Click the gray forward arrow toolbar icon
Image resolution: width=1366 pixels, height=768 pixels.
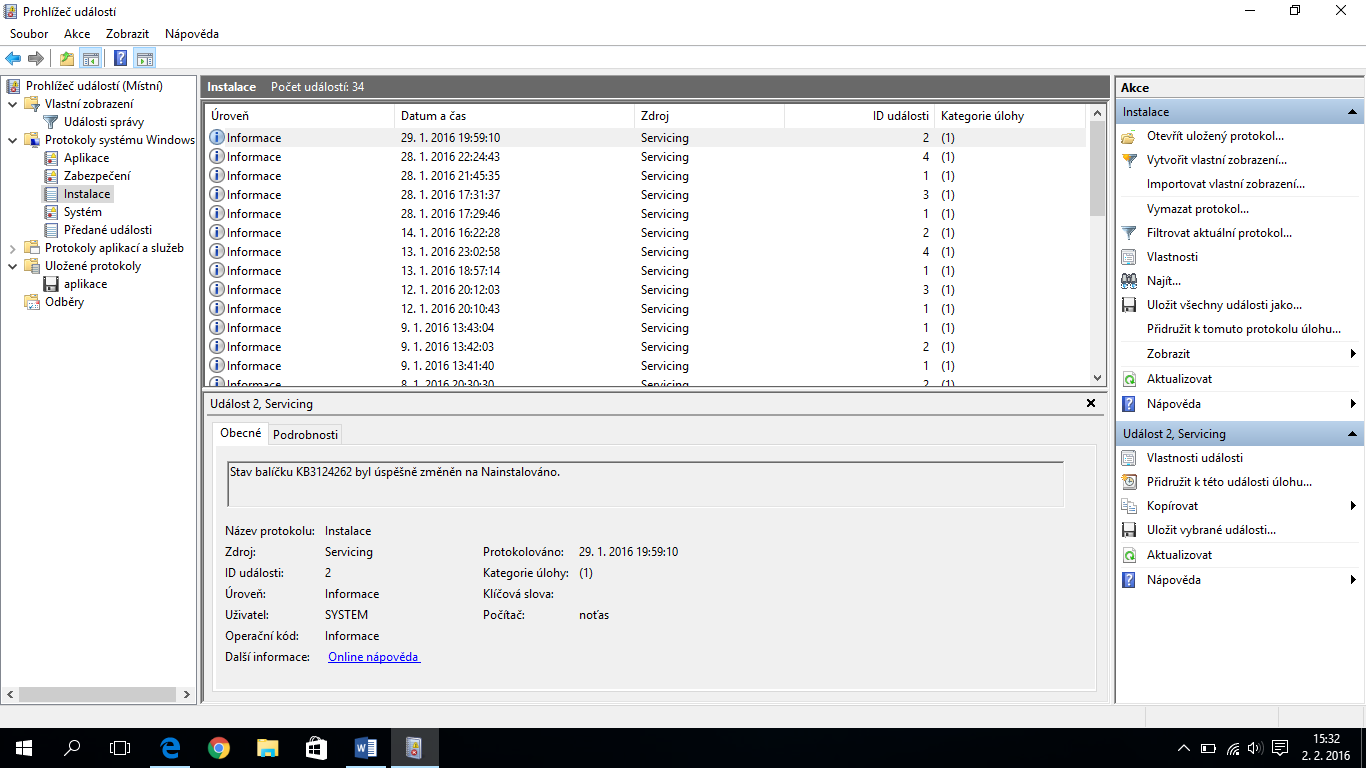[x=36, y=58]
